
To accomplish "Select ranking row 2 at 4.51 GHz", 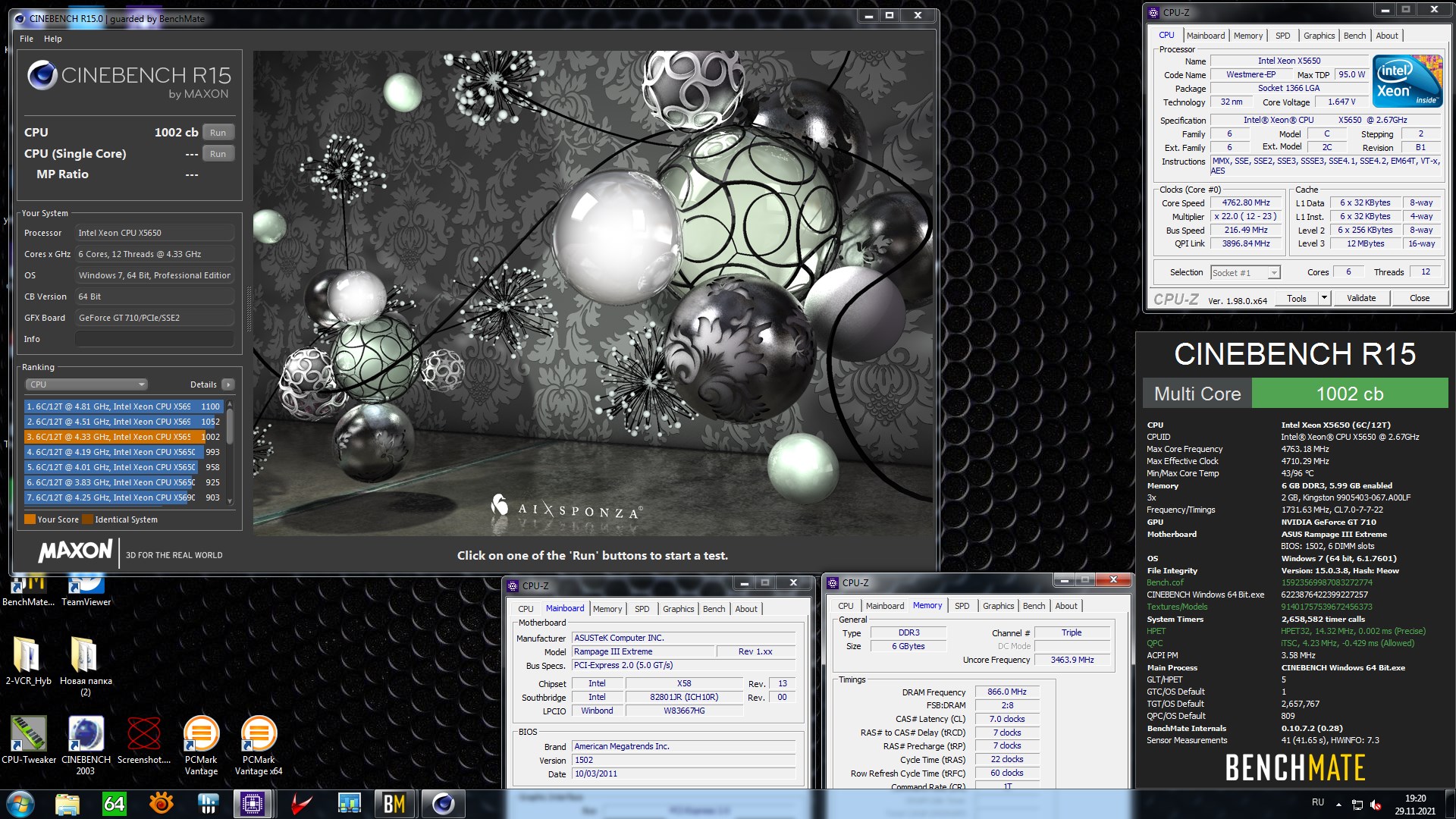I will [124, 422].
